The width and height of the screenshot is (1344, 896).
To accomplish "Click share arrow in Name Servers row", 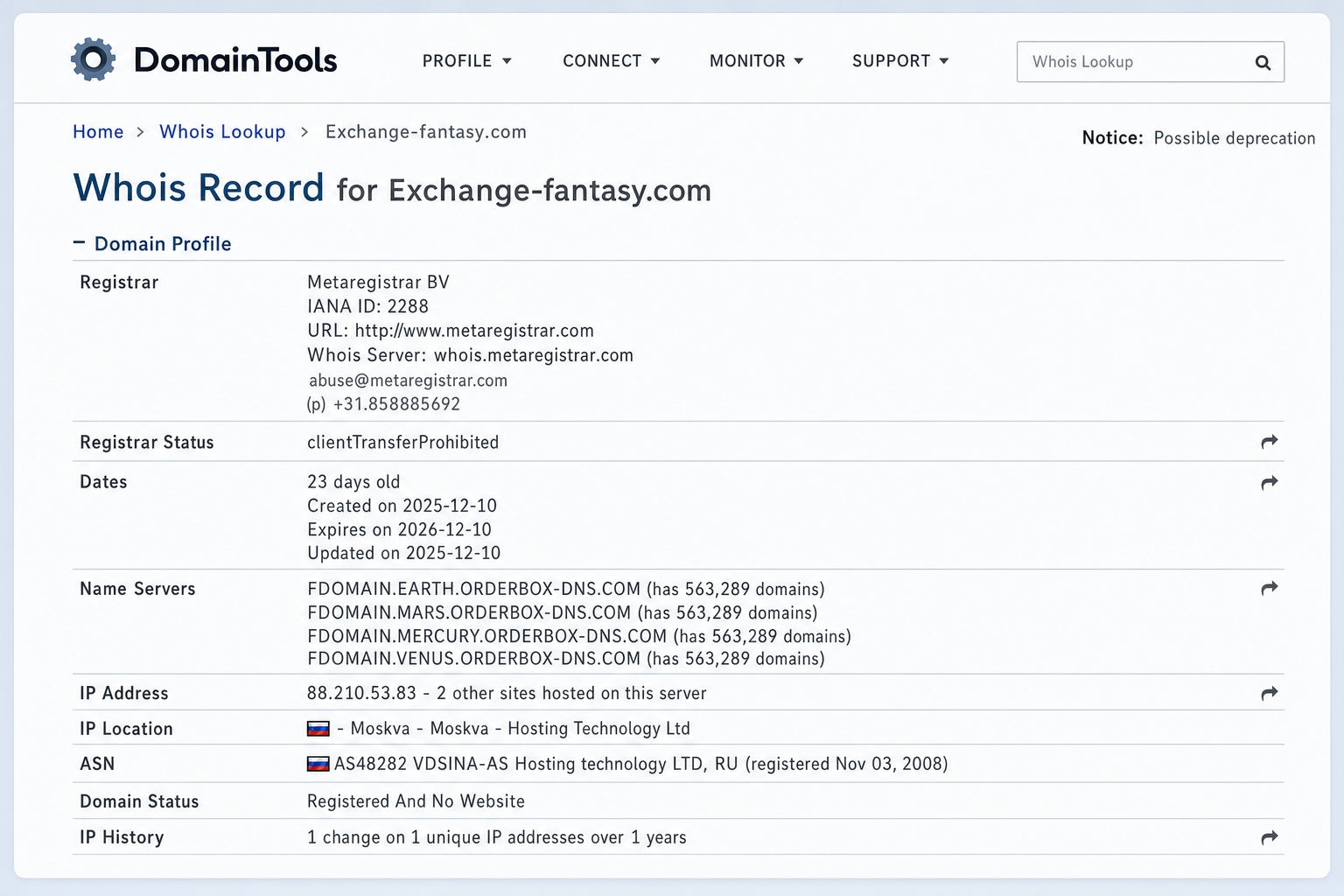I will (x=1270, y=588).
